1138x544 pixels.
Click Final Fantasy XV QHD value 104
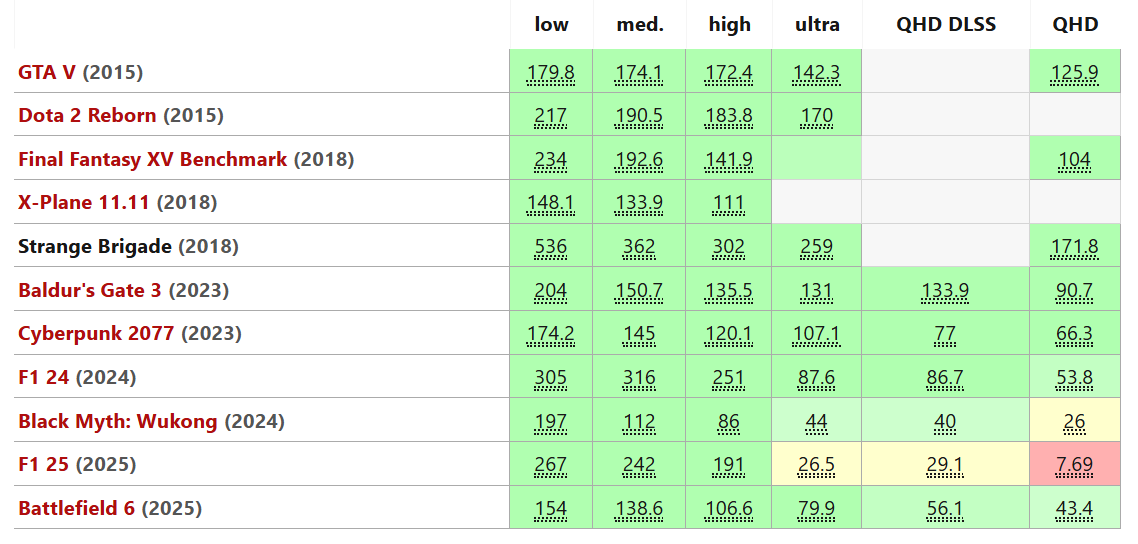pyautogui.click(x=1076, y=160)
